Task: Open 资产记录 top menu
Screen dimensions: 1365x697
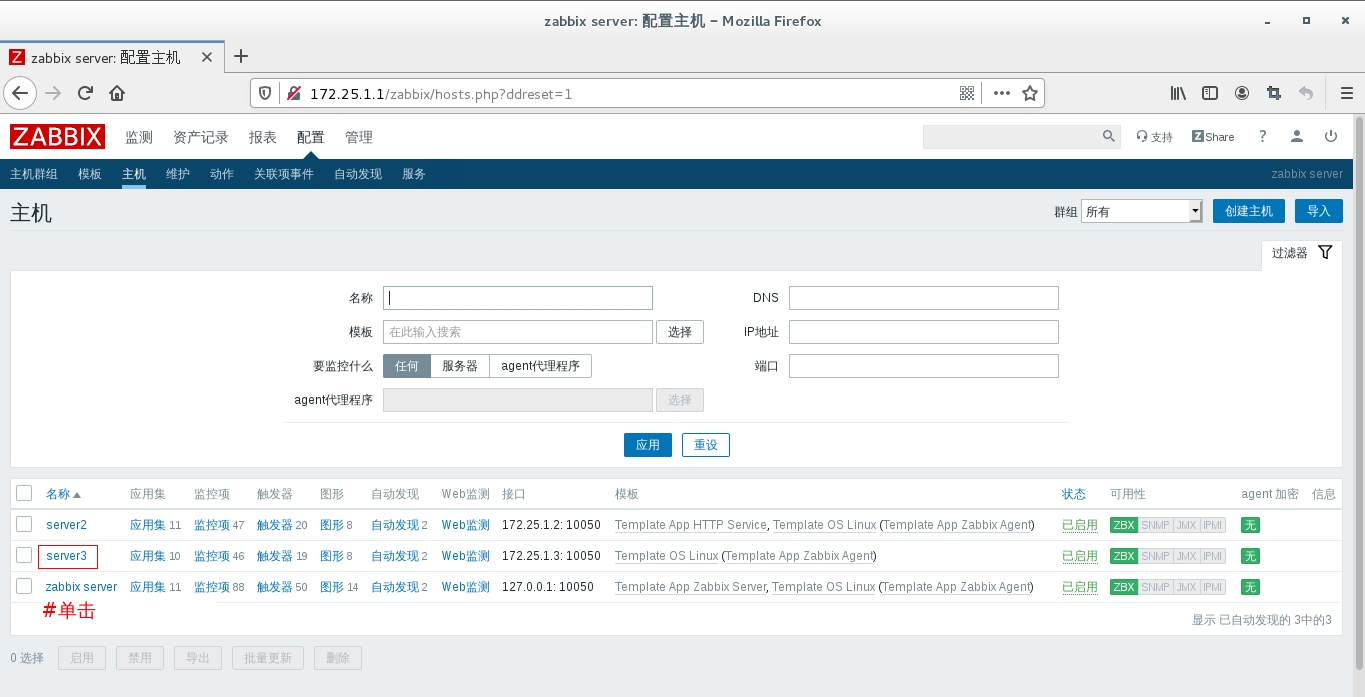Action: pos(201,137)
